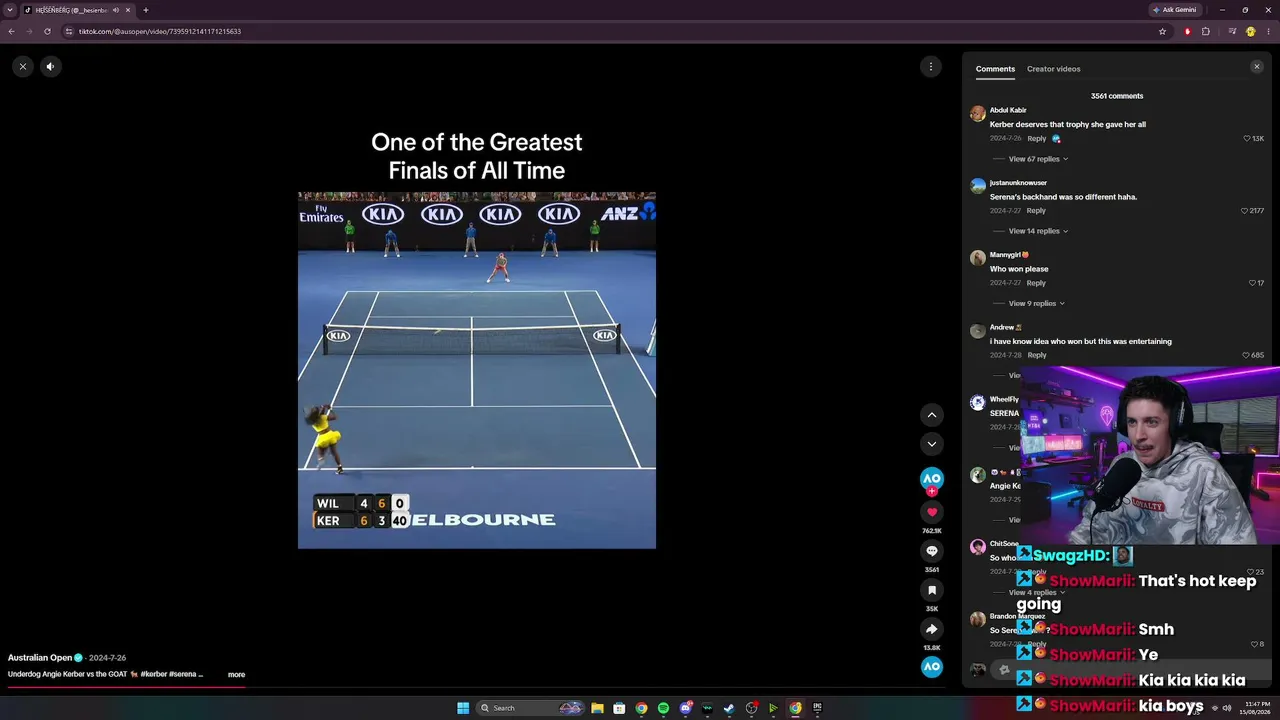
Task: Open Epic Games Launcher from the taskbar
Action: (817, 708)
